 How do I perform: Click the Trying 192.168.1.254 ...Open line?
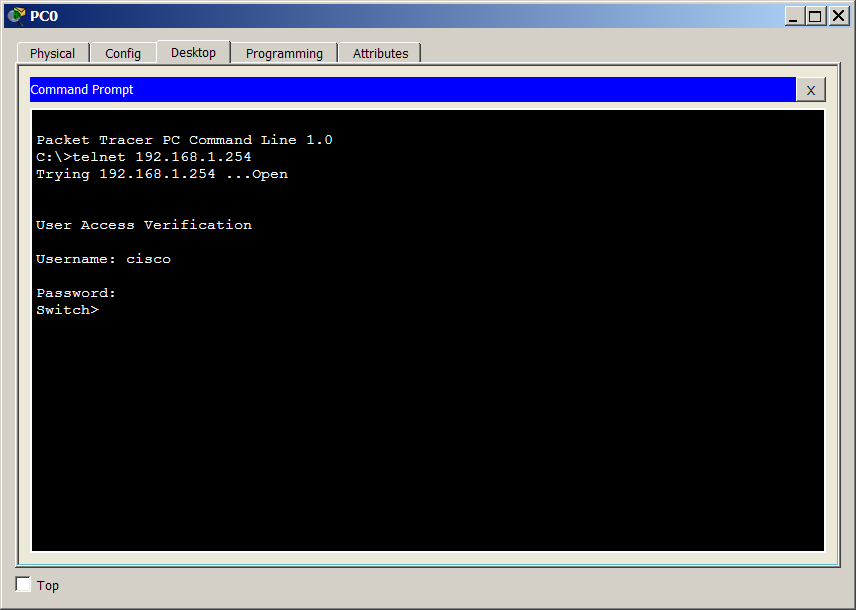tap(162, 174)
